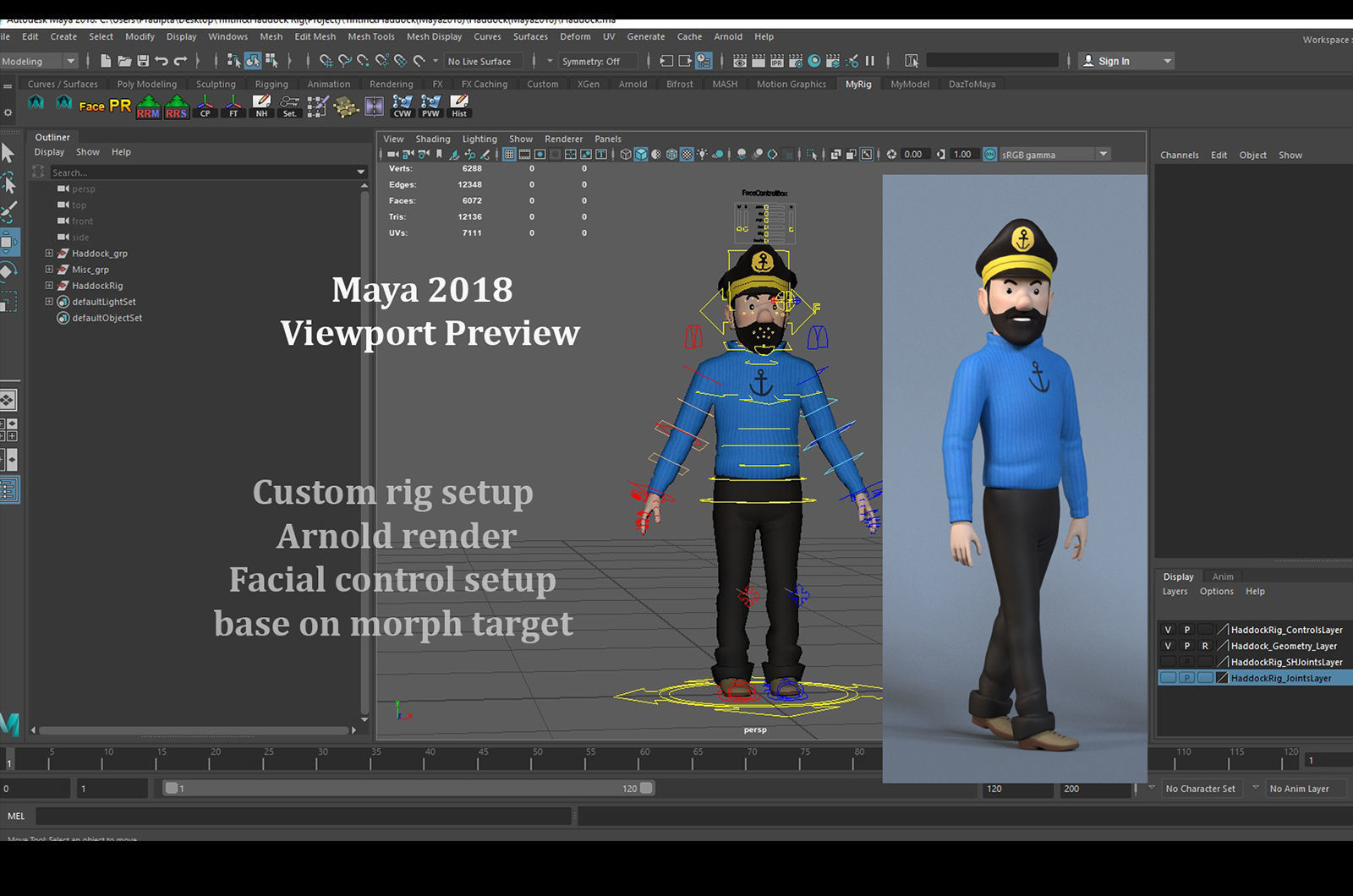Select defaultObjectSet in the Outliner
This screenshot has height=896, width=1353.
point(107,318)
